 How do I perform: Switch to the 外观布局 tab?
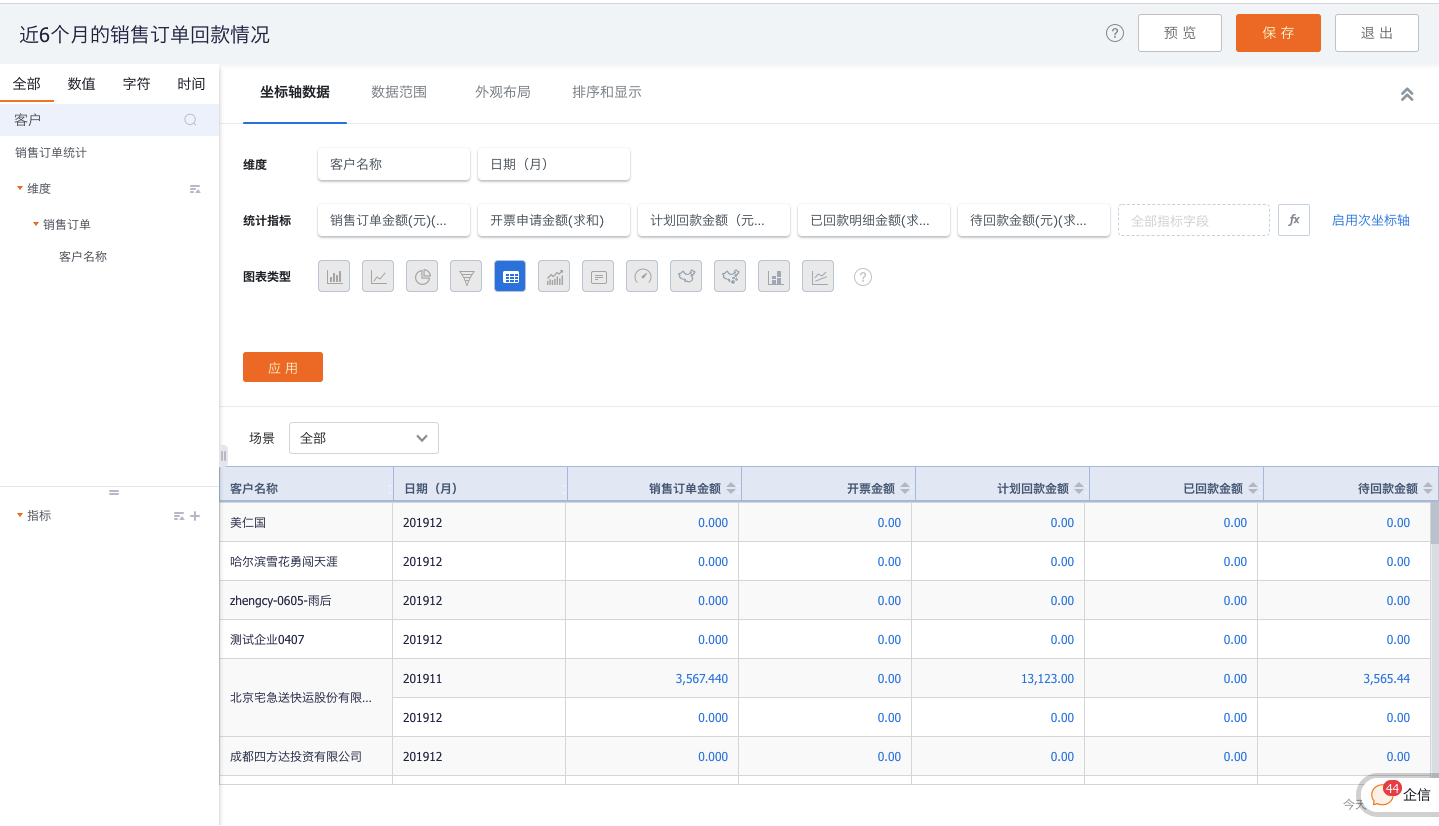pos(503,92)
